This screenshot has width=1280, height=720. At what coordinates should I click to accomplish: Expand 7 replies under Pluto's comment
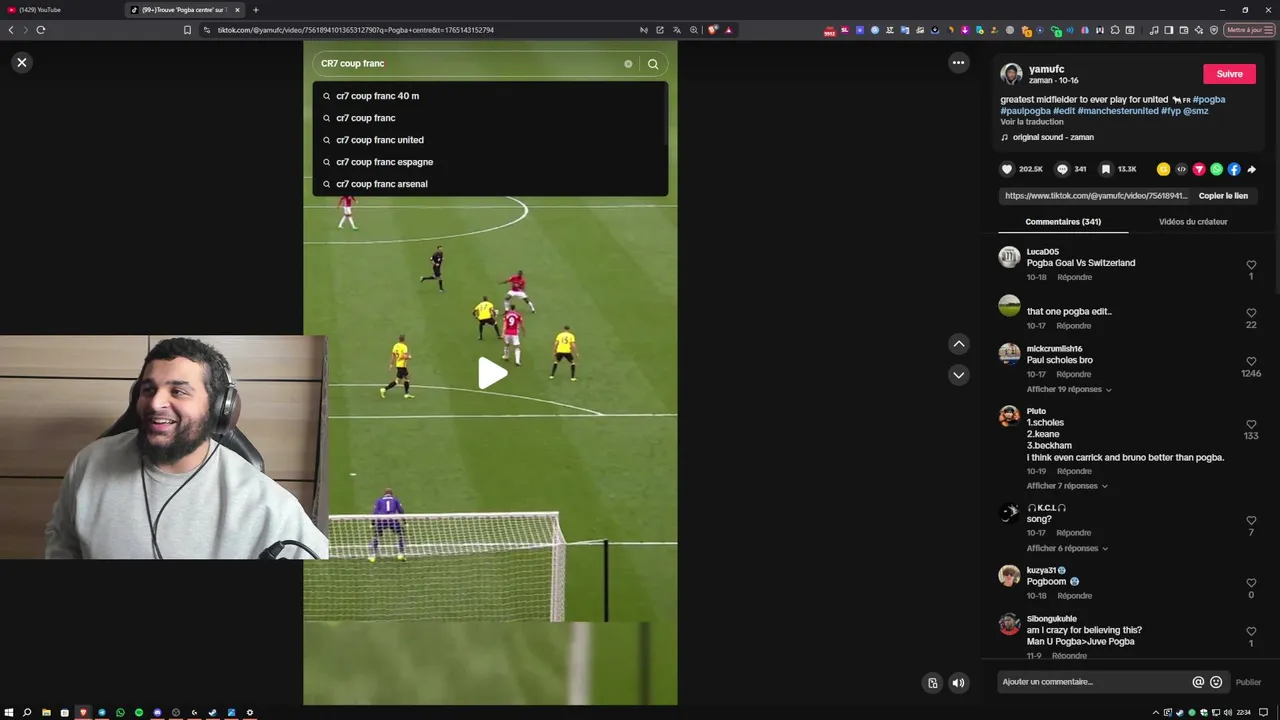pos(1067,486)
